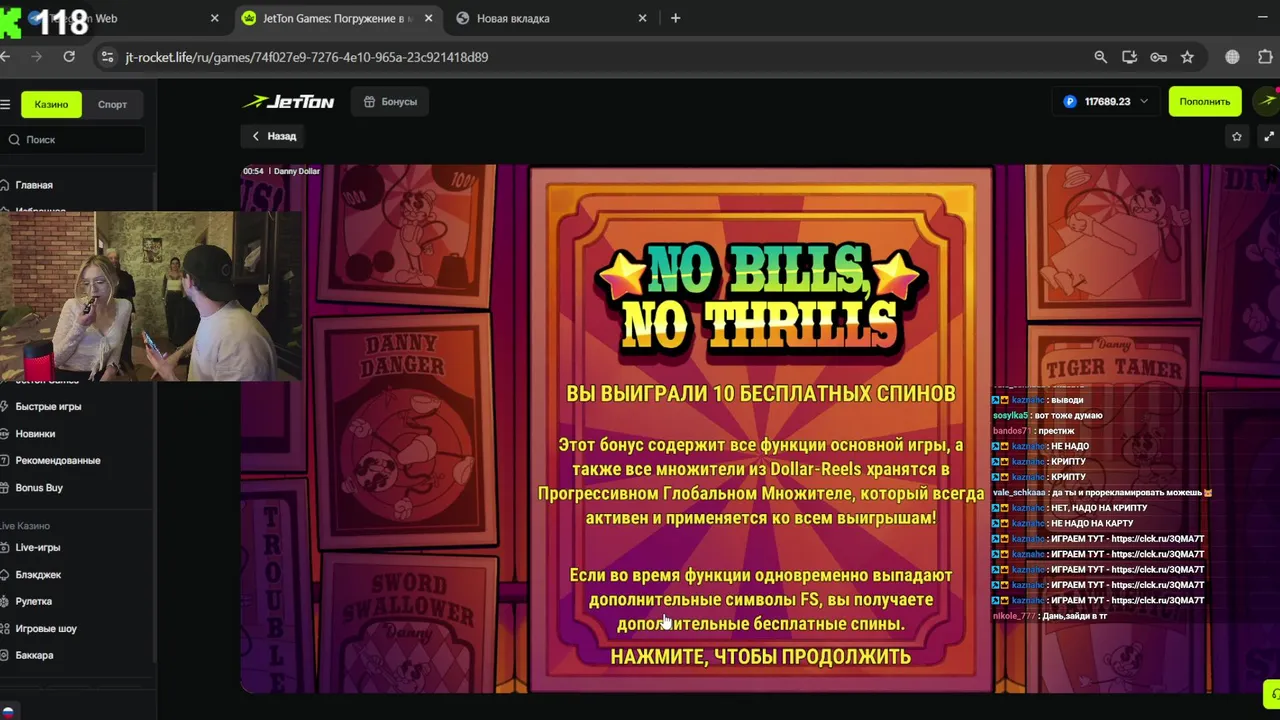Click the webcam overlay video
The height and width of the screenshot is (720, 1280).
(x=150, y=296)
